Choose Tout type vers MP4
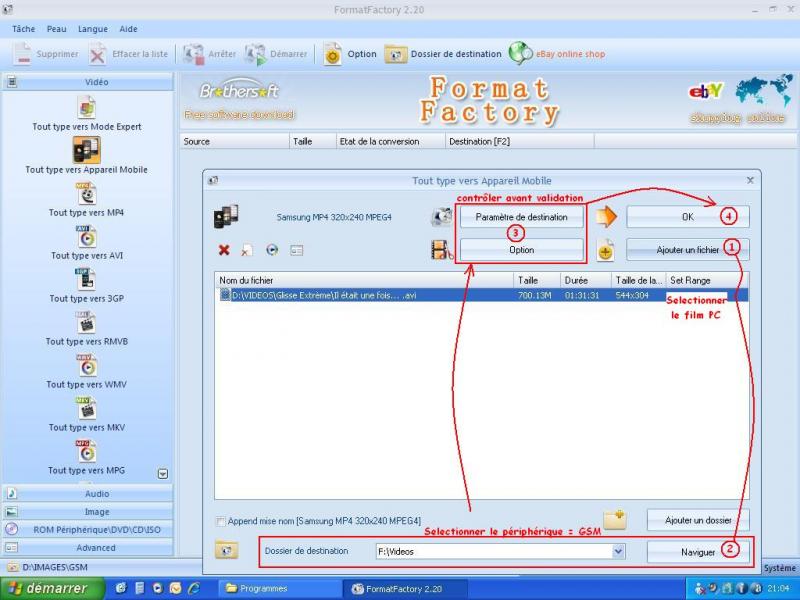 86,199
